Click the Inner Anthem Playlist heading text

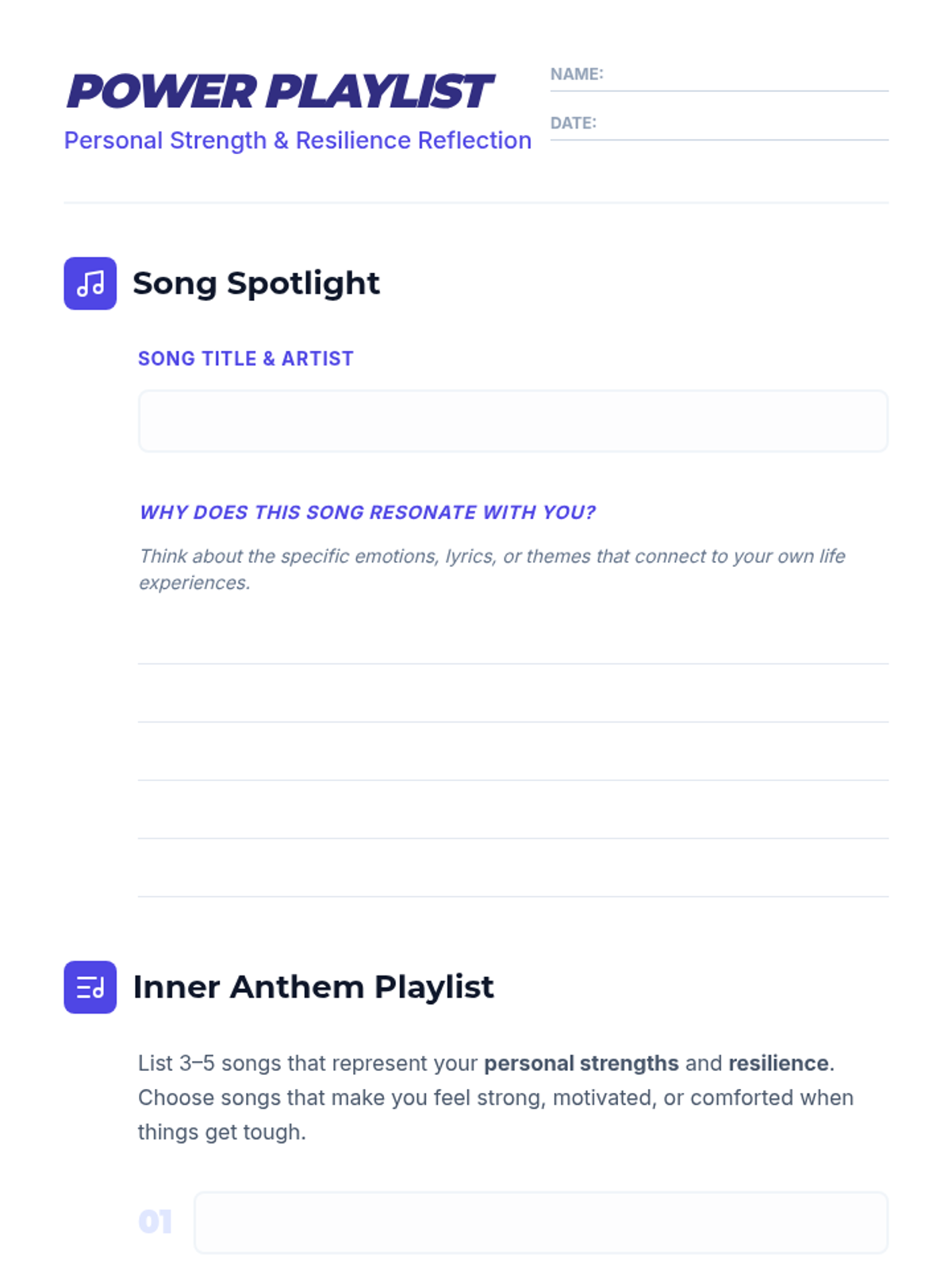pos(313,987)
